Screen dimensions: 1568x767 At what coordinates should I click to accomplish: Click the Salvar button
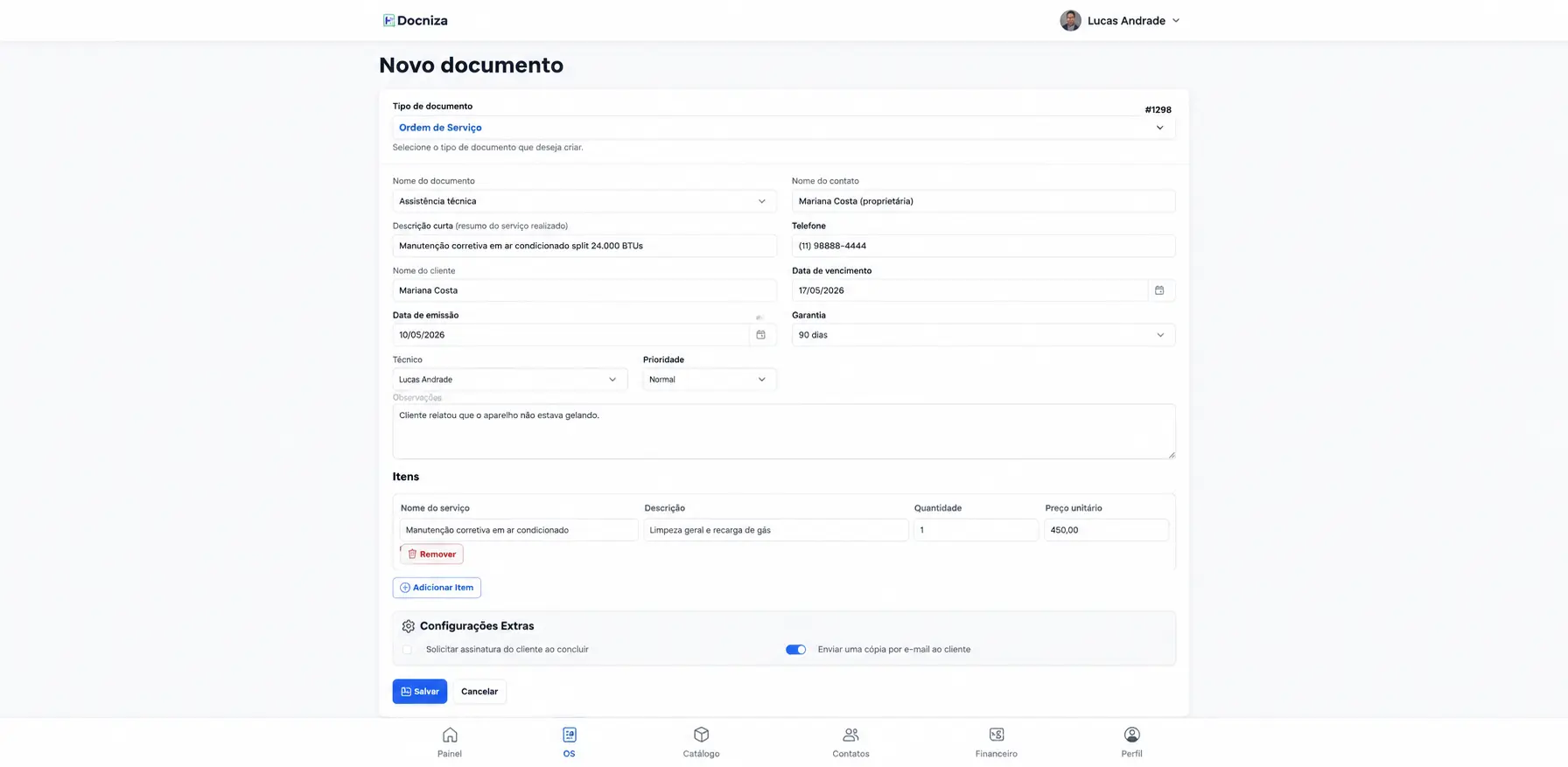pos(420,692)
